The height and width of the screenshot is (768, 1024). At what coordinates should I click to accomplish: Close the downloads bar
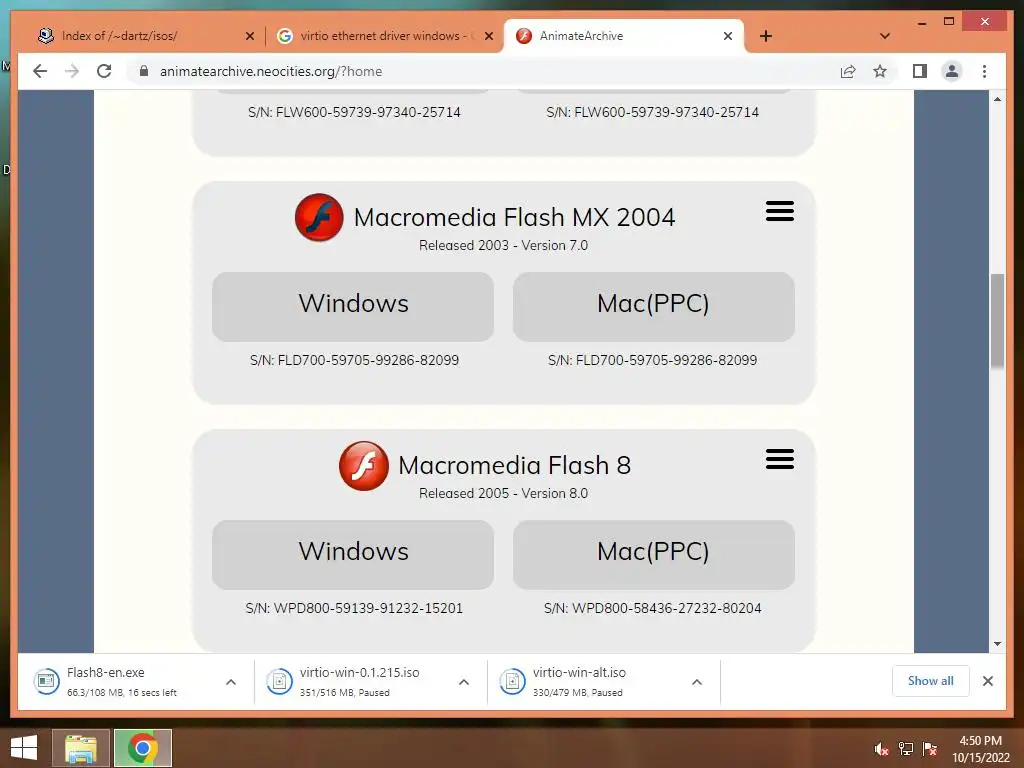point(987,681)
